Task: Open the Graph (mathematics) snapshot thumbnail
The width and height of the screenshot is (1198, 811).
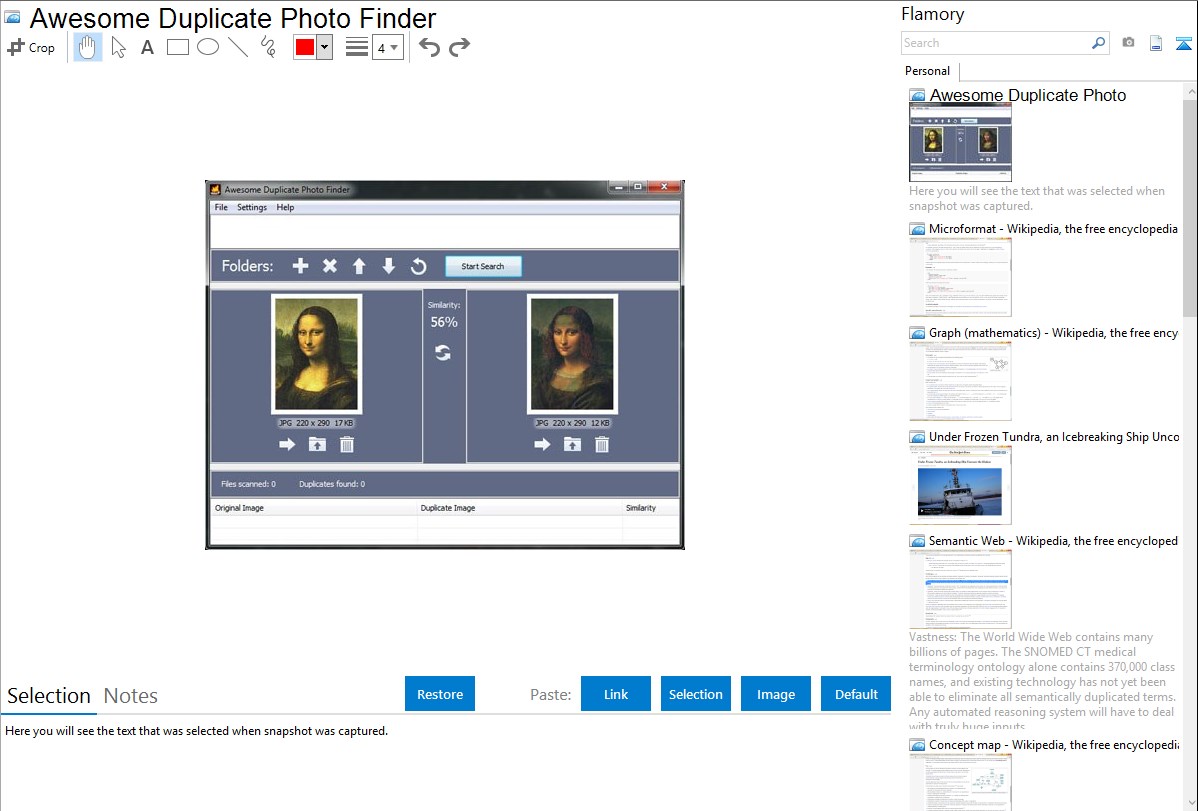Action: coord(960,381)
